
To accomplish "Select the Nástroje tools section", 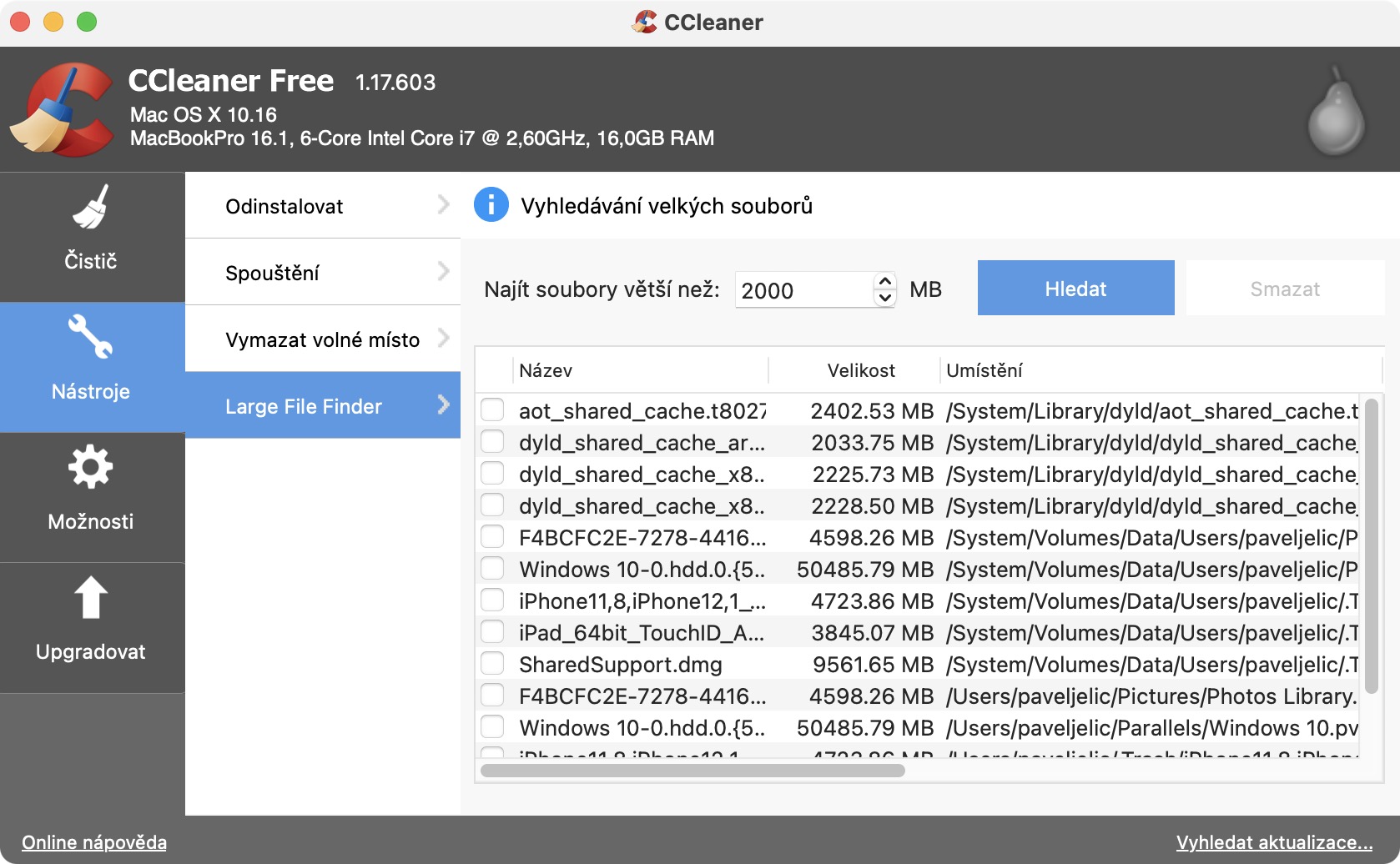I will point(92,367).
